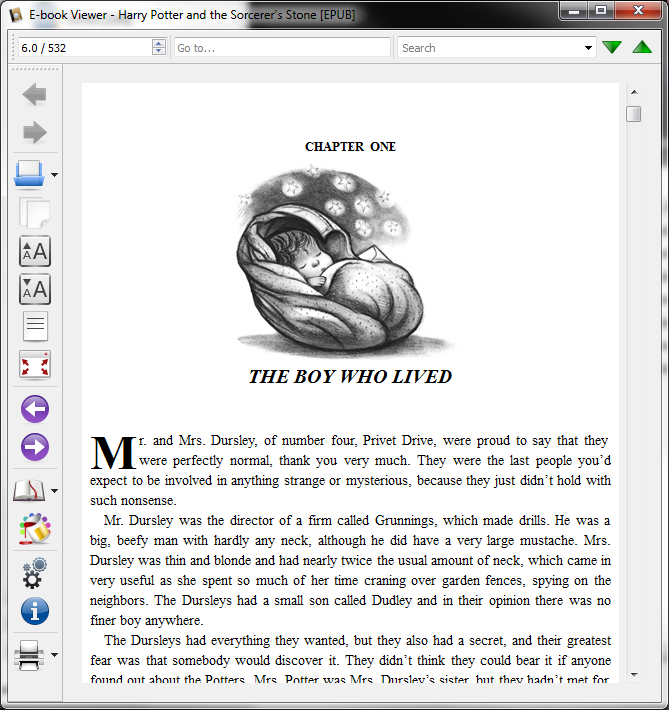Viewport: 669px width, 710px height.
Task: Close the E-book Viewer window
Action: (638, 11)
